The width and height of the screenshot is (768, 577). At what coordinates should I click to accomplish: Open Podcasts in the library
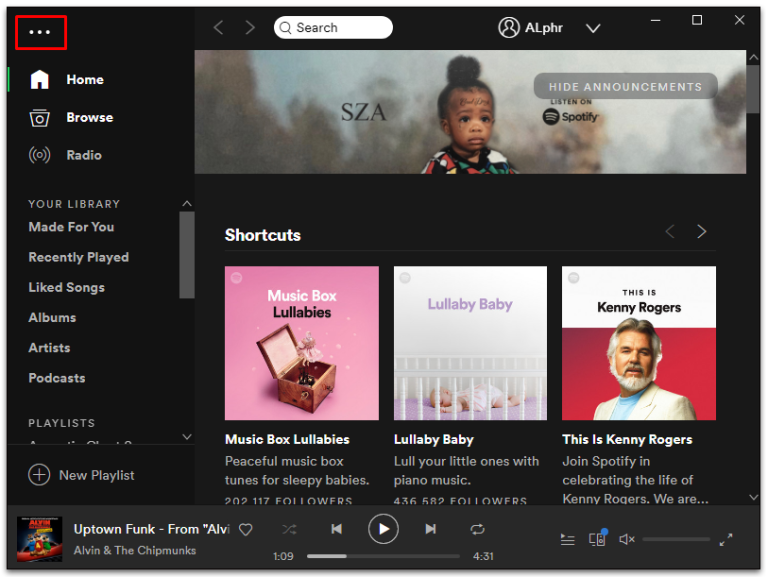pyautogui.click(x=56, y=378)
